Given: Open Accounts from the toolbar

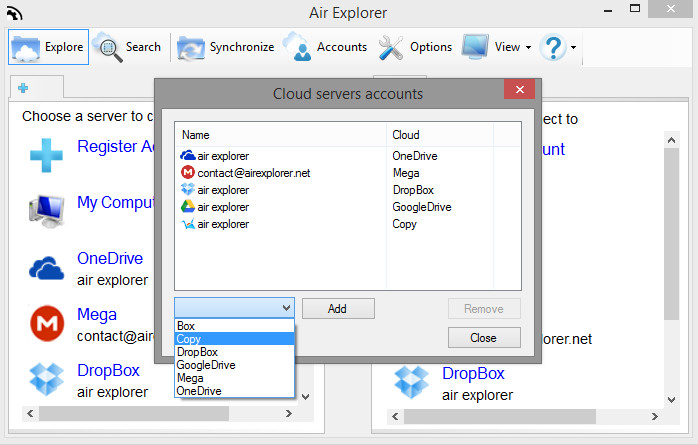Looking at the screenshot, I should coord(325,47).
